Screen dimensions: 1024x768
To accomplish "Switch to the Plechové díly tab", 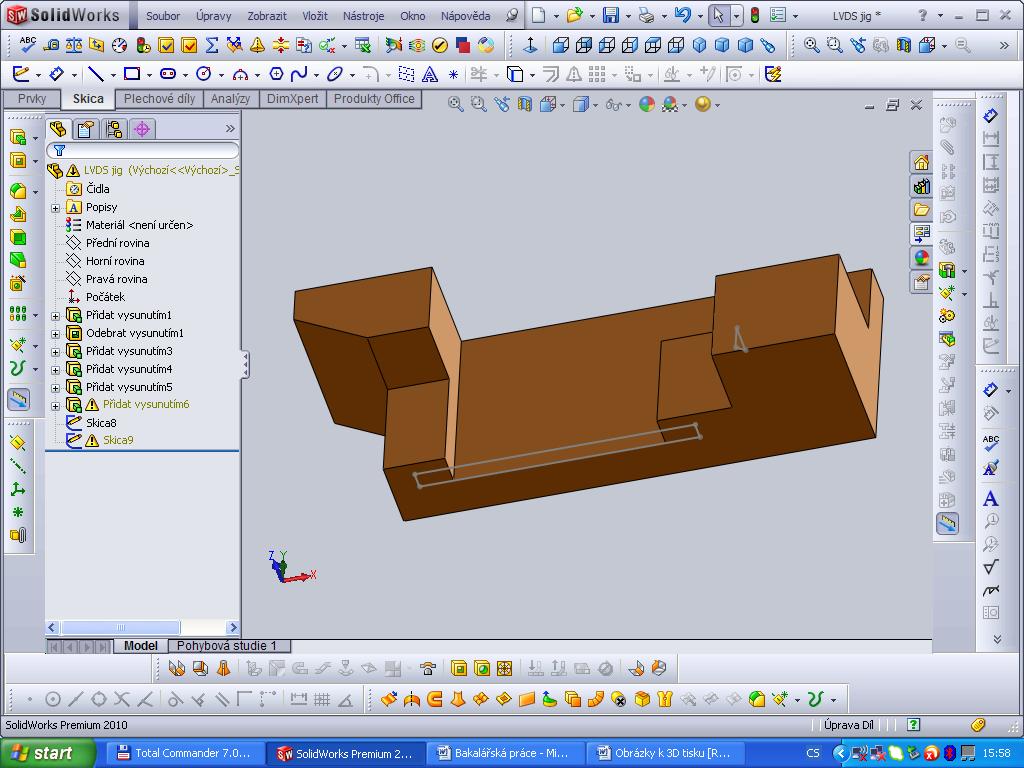I will point(159,99).
